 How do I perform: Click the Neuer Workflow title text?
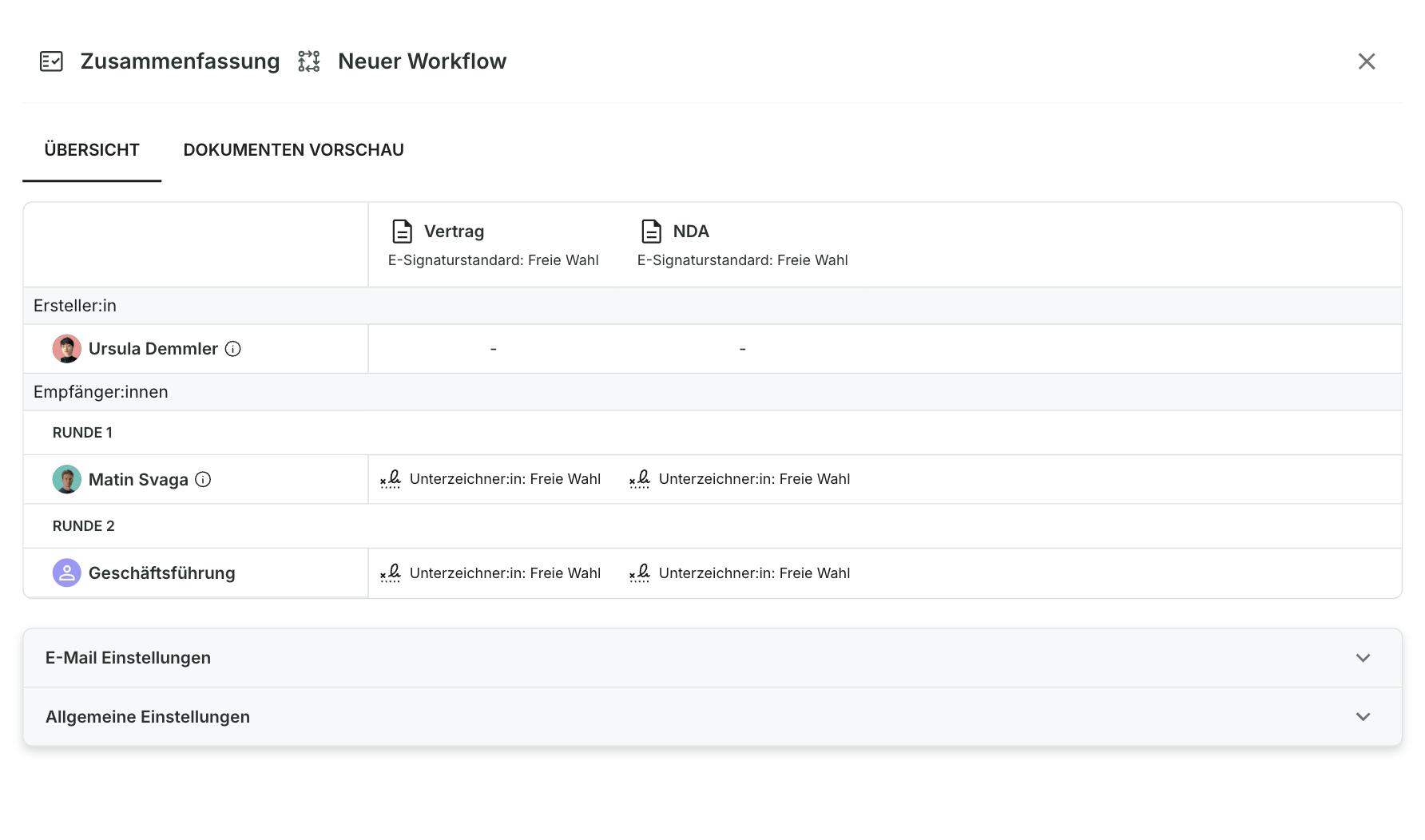pyautogui.click(x=423, y=61)
